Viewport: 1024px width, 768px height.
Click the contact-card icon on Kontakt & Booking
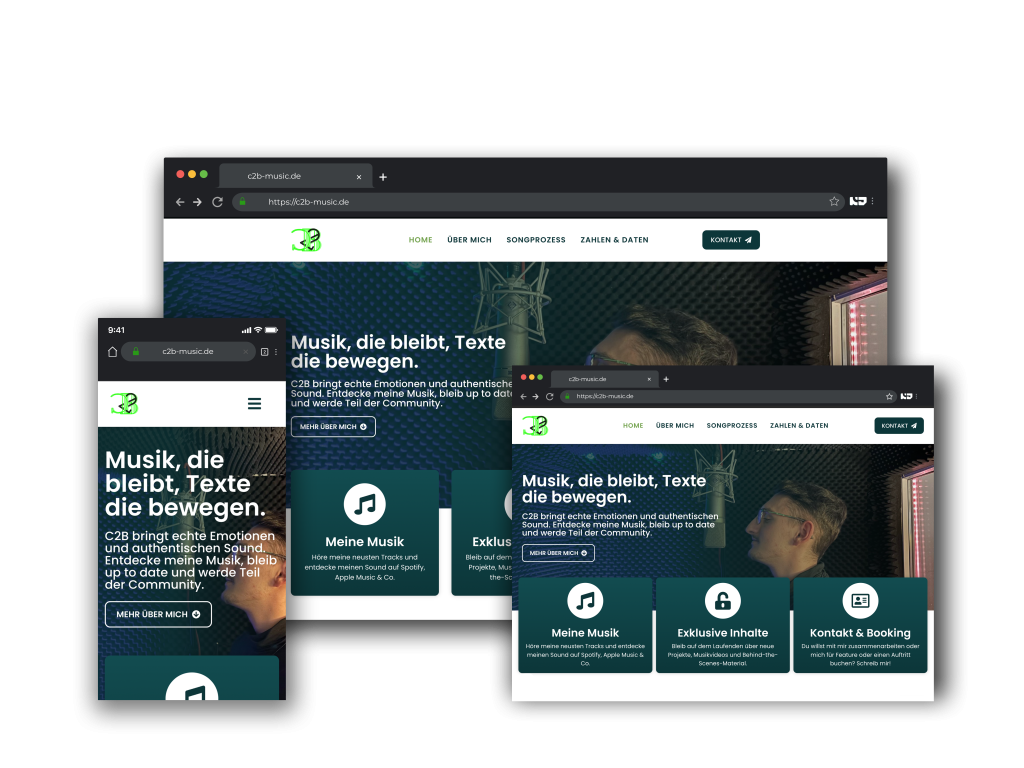(860, 600)
